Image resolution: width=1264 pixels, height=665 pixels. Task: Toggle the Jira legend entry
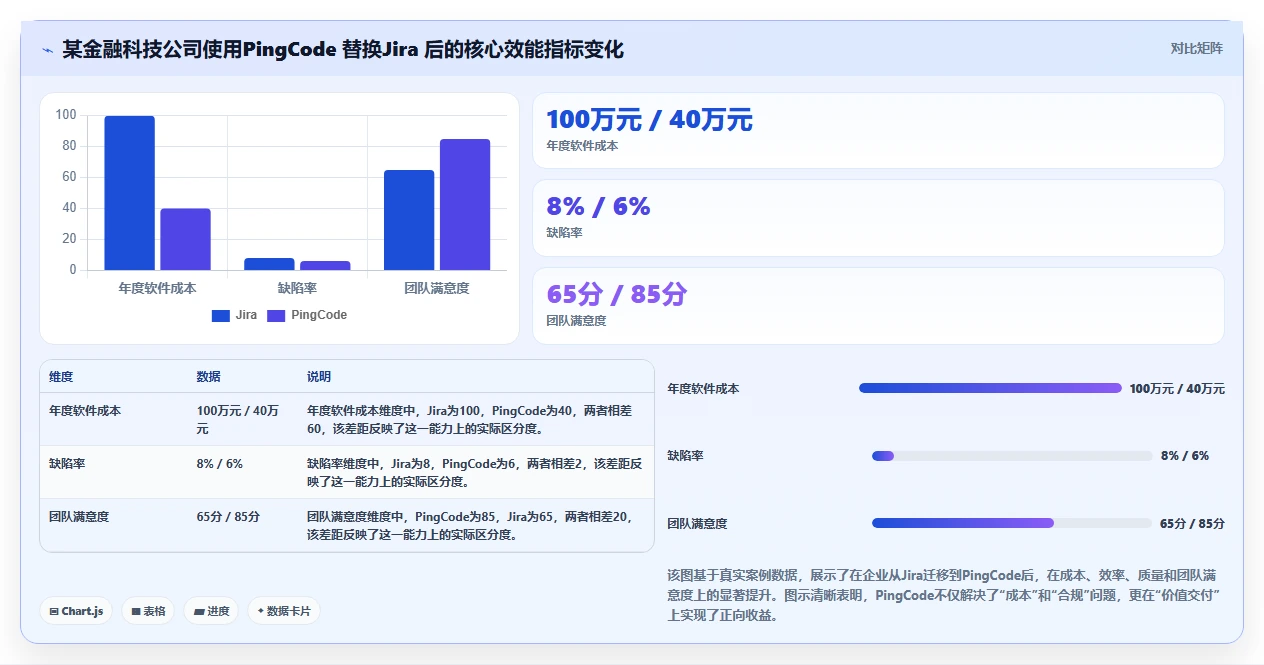pos(234,315)
